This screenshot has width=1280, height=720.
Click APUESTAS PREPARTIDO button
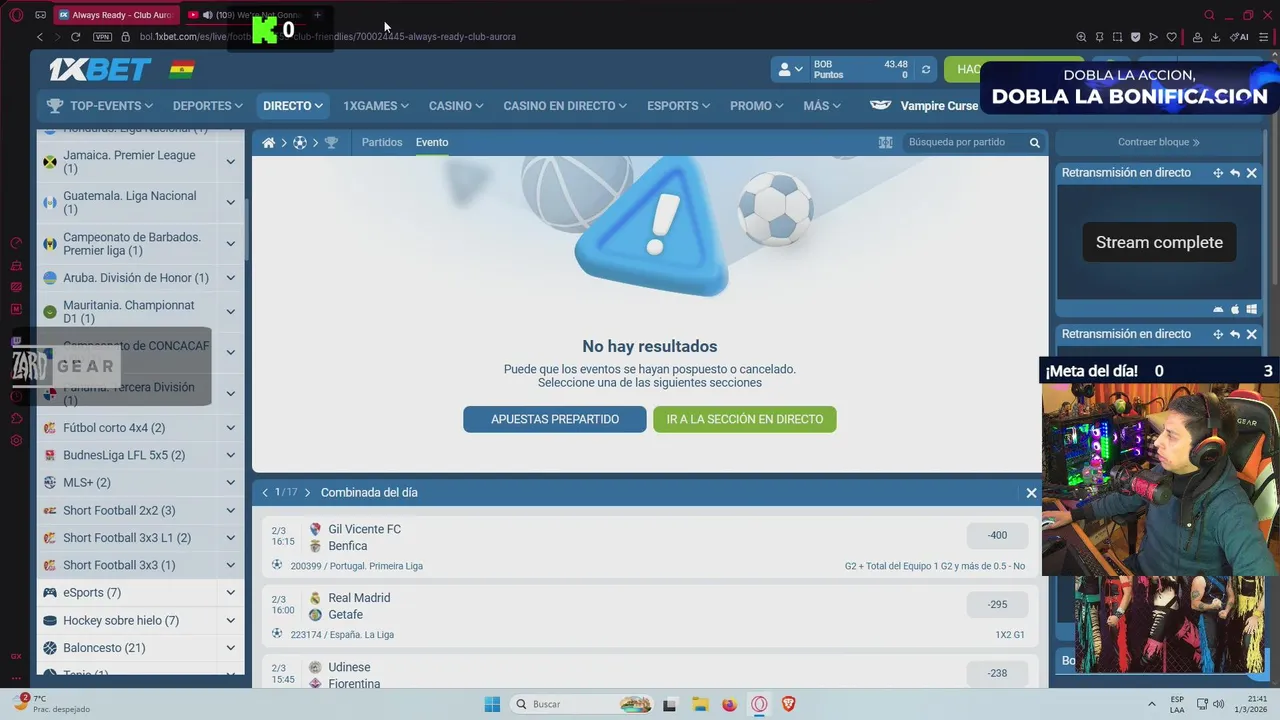pos(555,419)
